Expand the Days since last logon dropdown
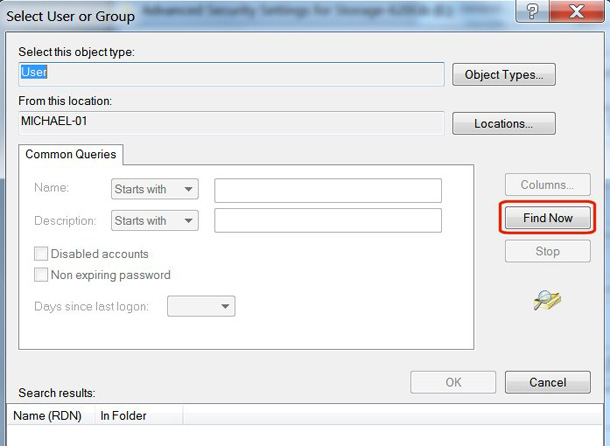The width and height of the screenshot is (610, 446). [x=201, y=306]
